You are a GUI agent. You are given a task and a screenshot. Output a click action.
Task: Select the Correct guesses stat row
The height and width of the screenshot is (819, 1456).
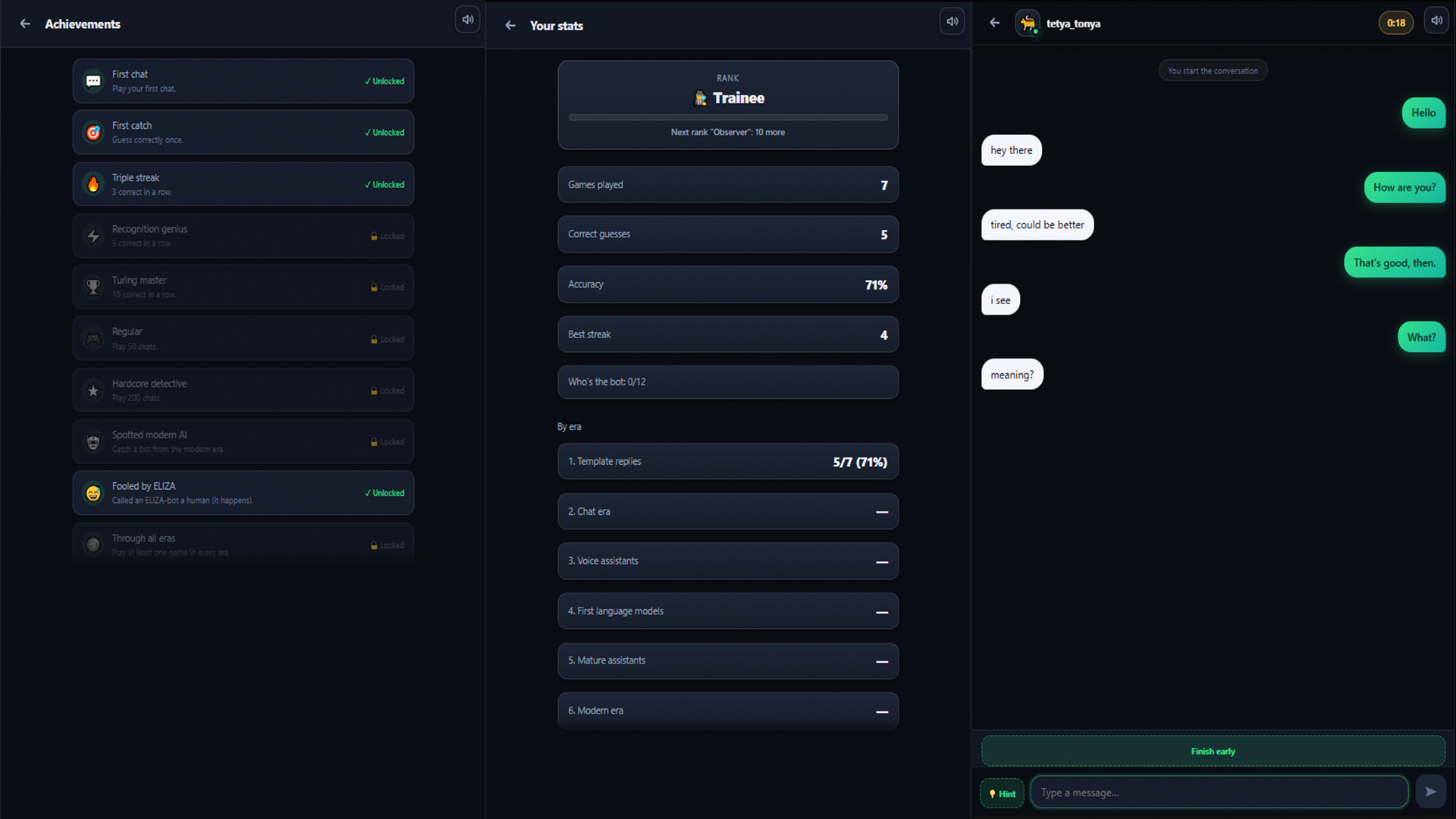(x=728, y=234)
